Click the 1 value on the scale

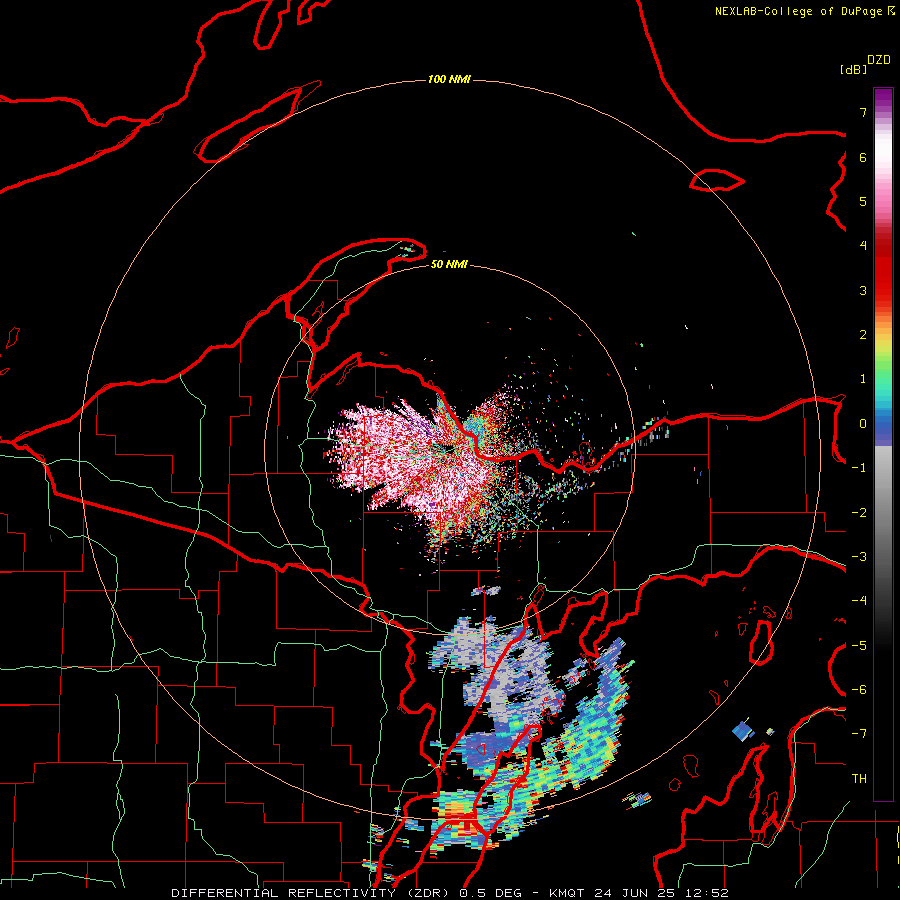click(863, 379)
